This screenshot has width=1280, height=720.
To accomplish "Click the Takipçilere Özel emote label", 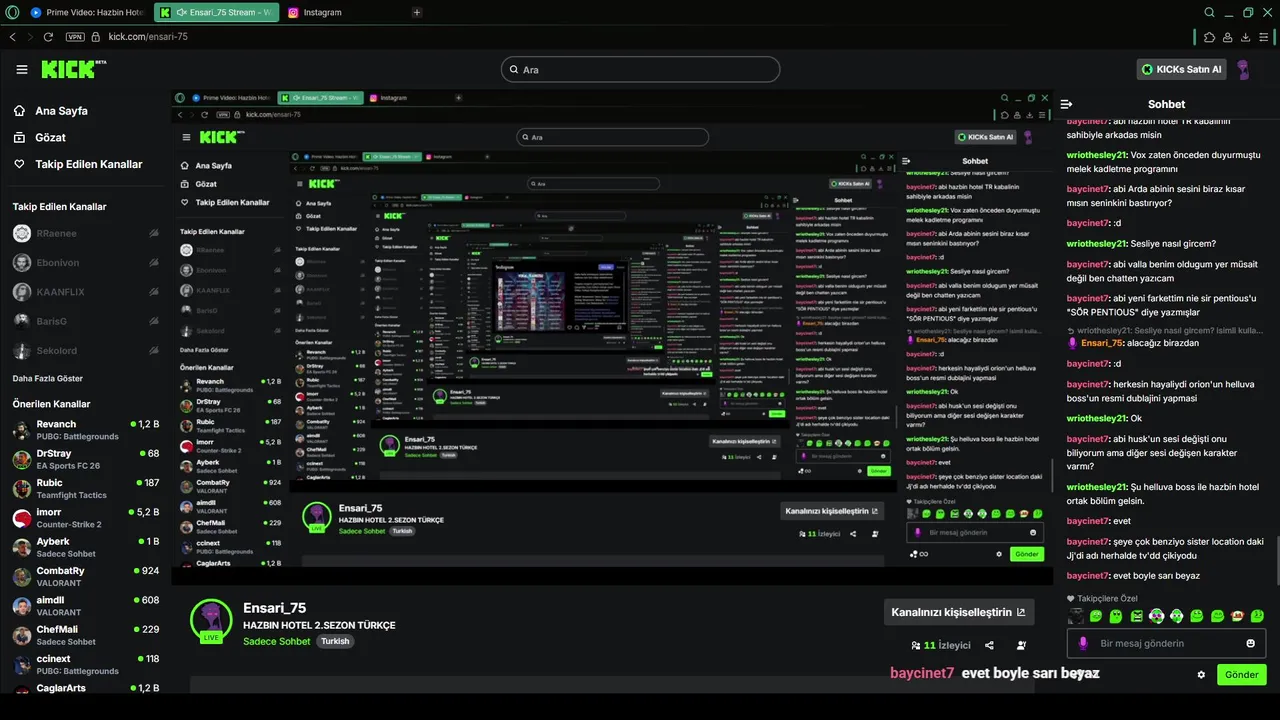I will click(1102, 598).
